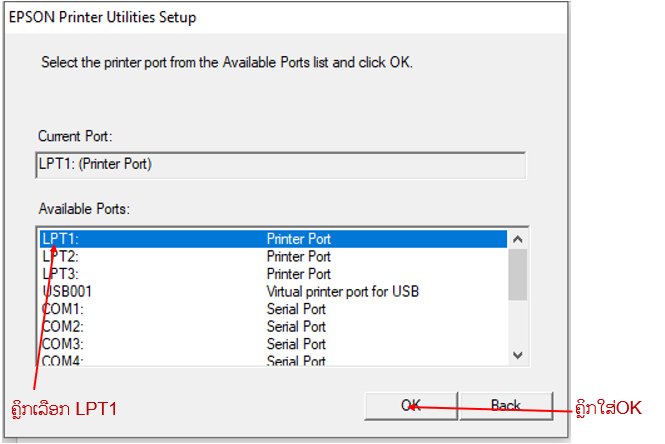
Task: Click the ports list scroll-down arrow
Action: [517, 355]
